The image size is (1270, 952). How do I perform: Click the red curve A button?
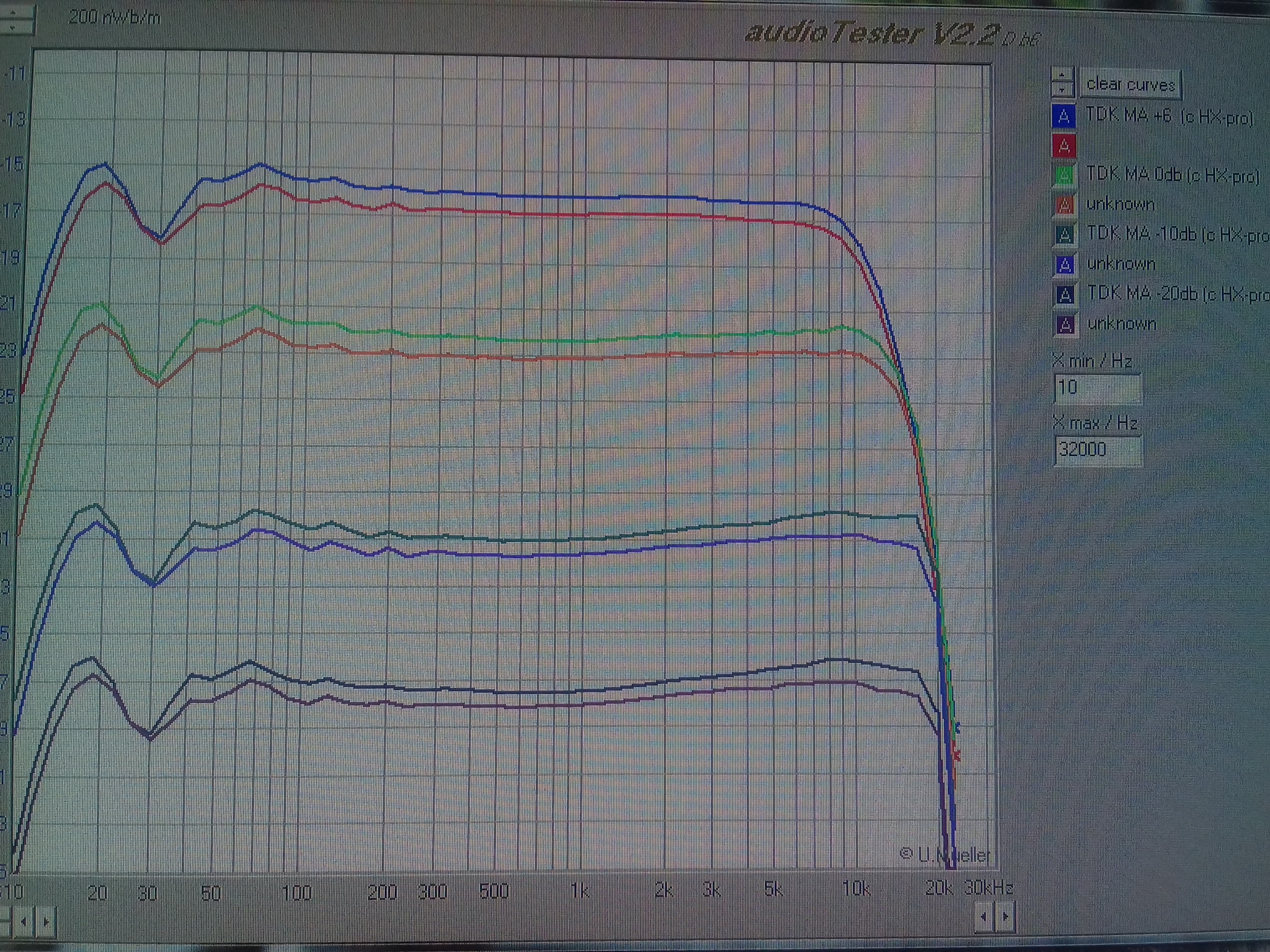1064,146
